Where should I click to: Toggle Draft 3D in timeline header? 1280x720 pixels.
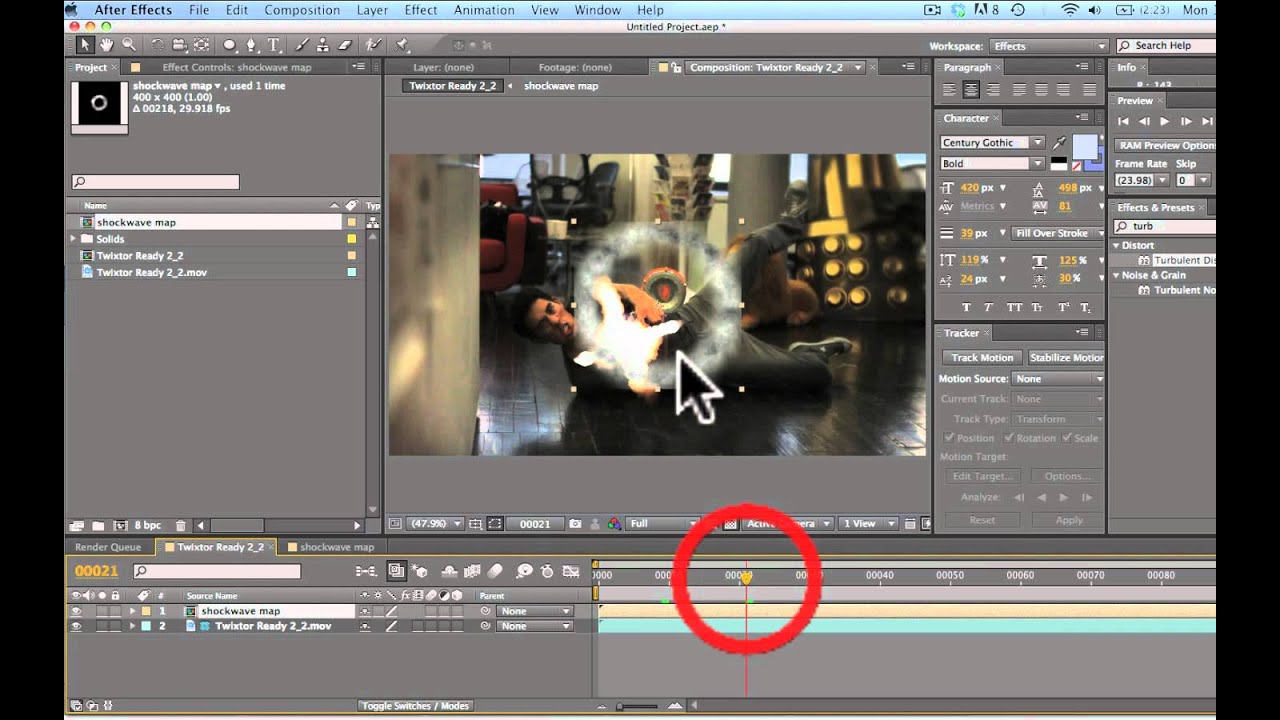[420, 571]
